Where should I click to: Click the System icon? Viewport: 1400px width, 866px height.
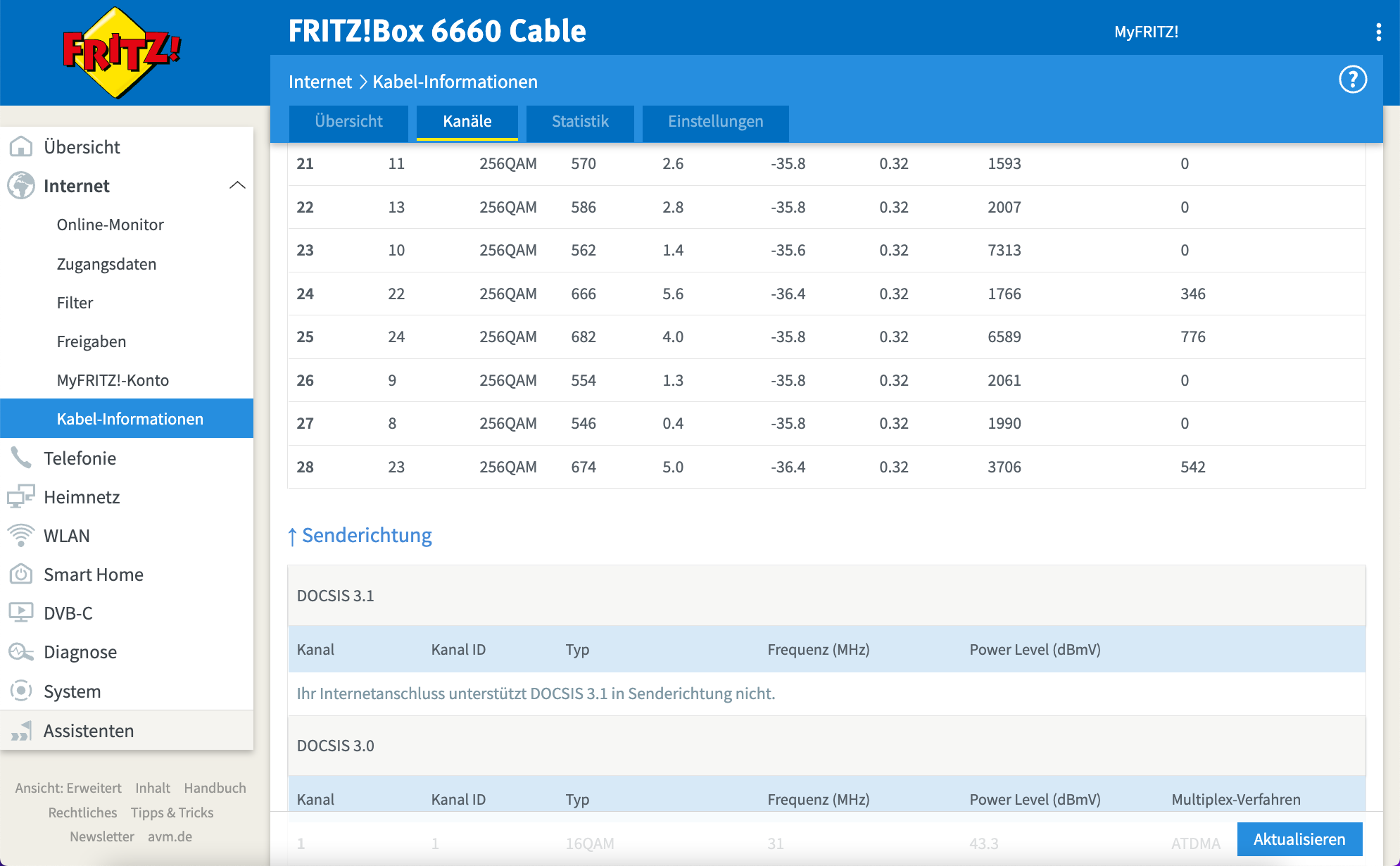(x=21, y=691)
